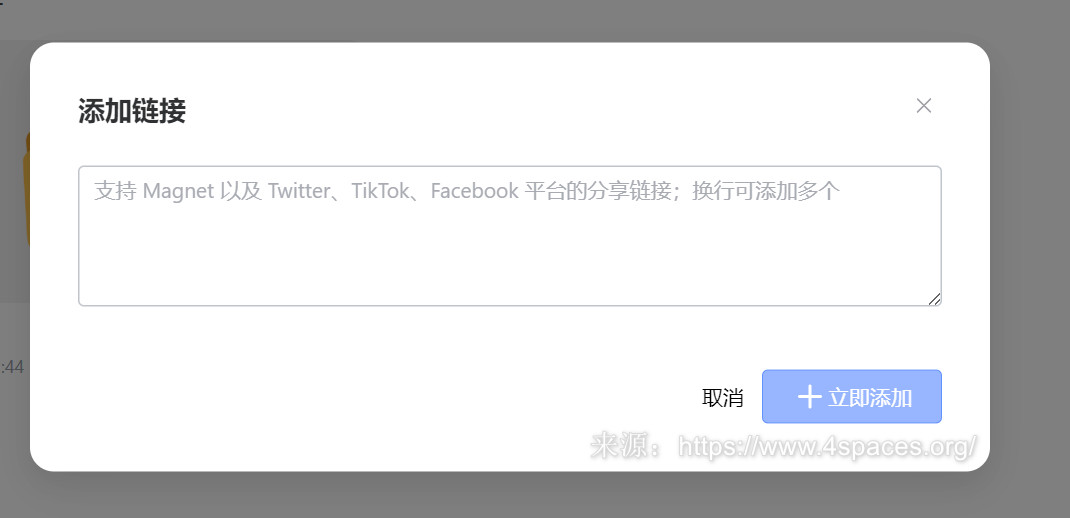This screenshot has width=1070, height=518.
Task: Confirm with the 立即添加 button text
Action: click(x=870, y=397)
